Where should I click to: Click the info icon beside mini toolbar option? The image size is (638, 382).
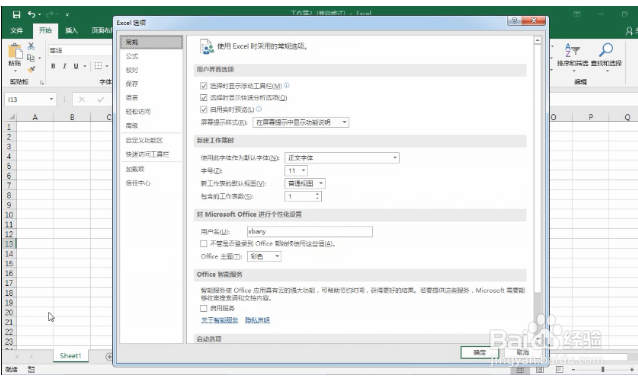click(286, 85)
